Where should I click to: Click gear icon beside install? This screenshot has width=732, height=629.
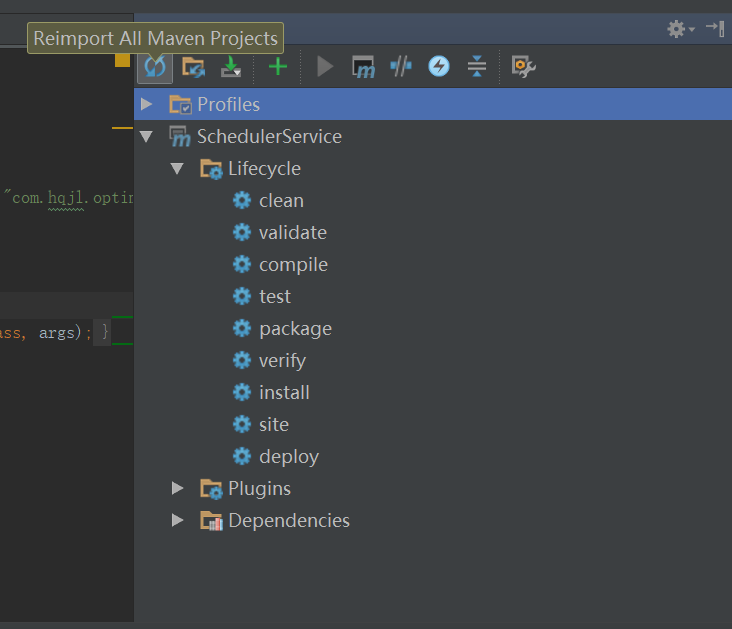242,393
